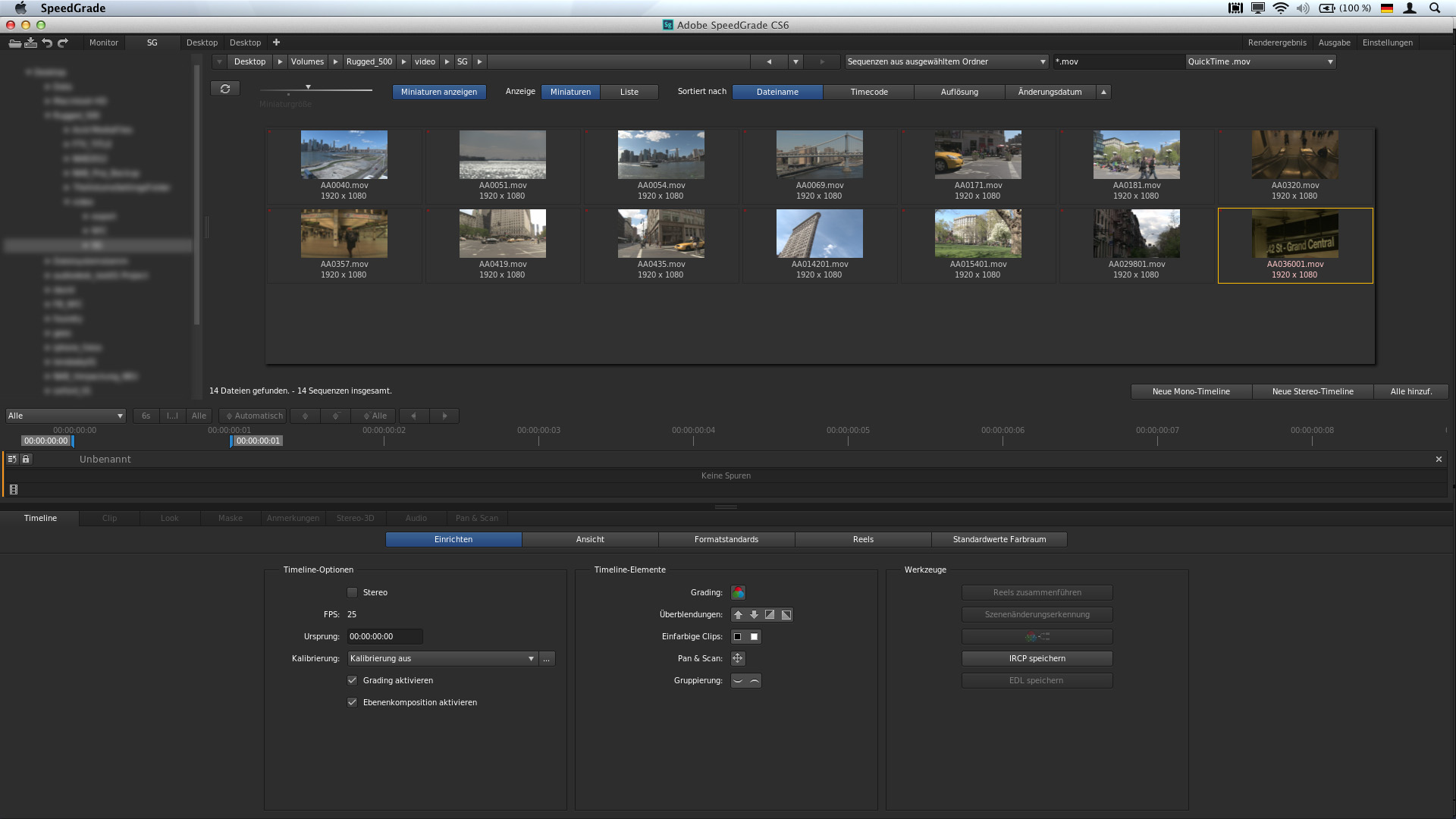Click the save project icon

point(30,42)
